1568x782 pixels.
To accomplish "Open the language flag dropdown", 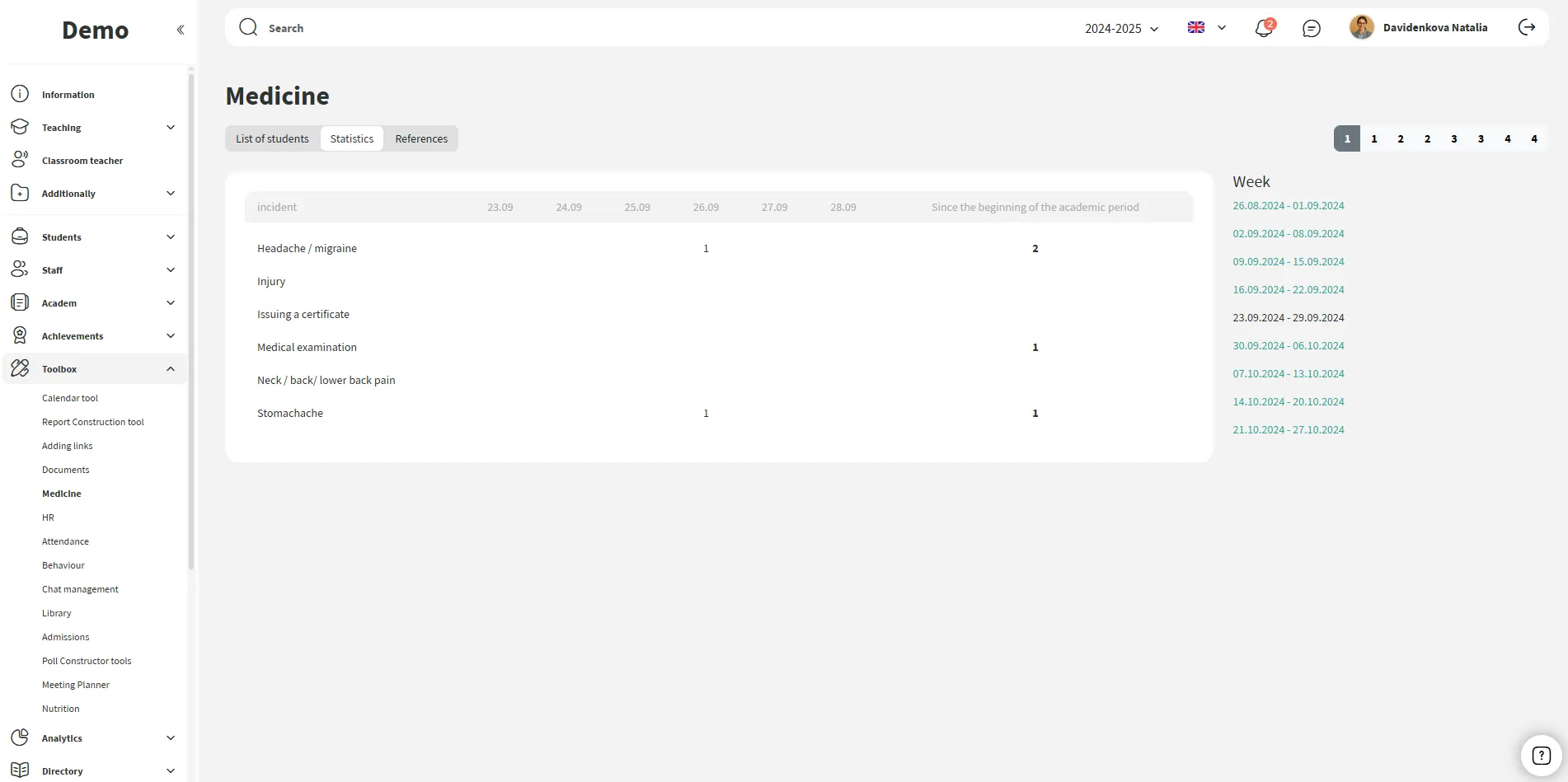I will coord(1206,27).
